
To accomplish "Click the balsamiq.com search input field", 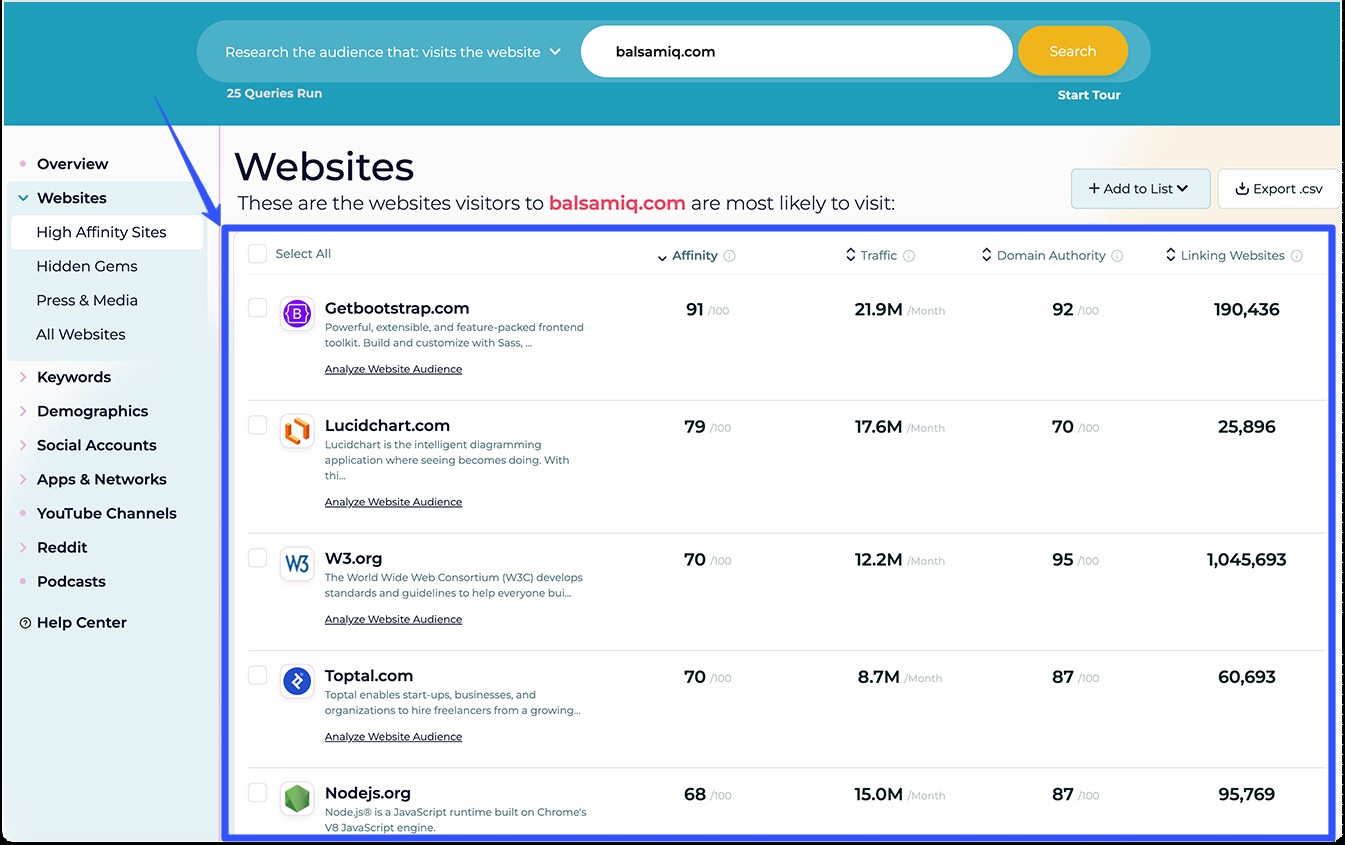I will [x=795, y=50].
